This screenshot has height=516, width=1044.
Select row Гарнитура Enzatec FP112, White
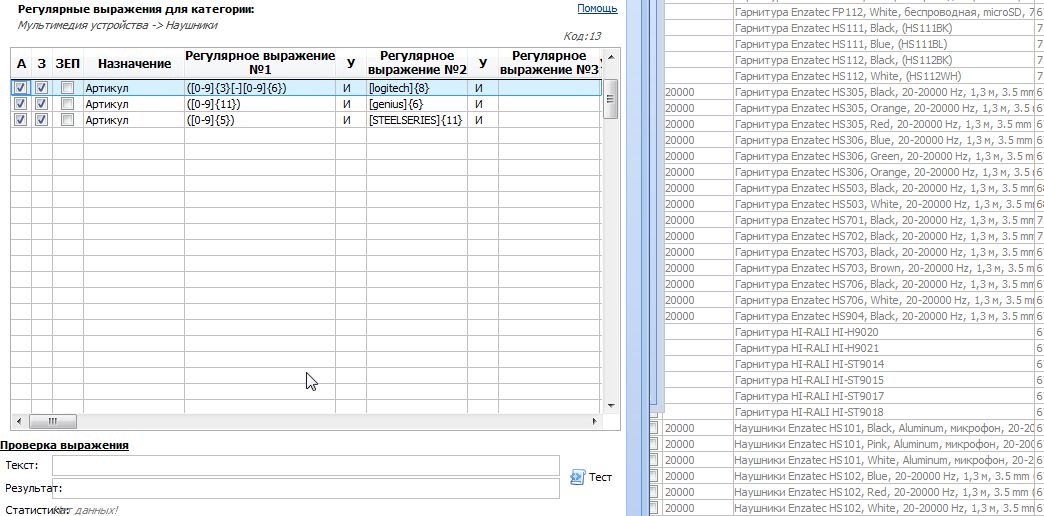(x=884, y=12)
